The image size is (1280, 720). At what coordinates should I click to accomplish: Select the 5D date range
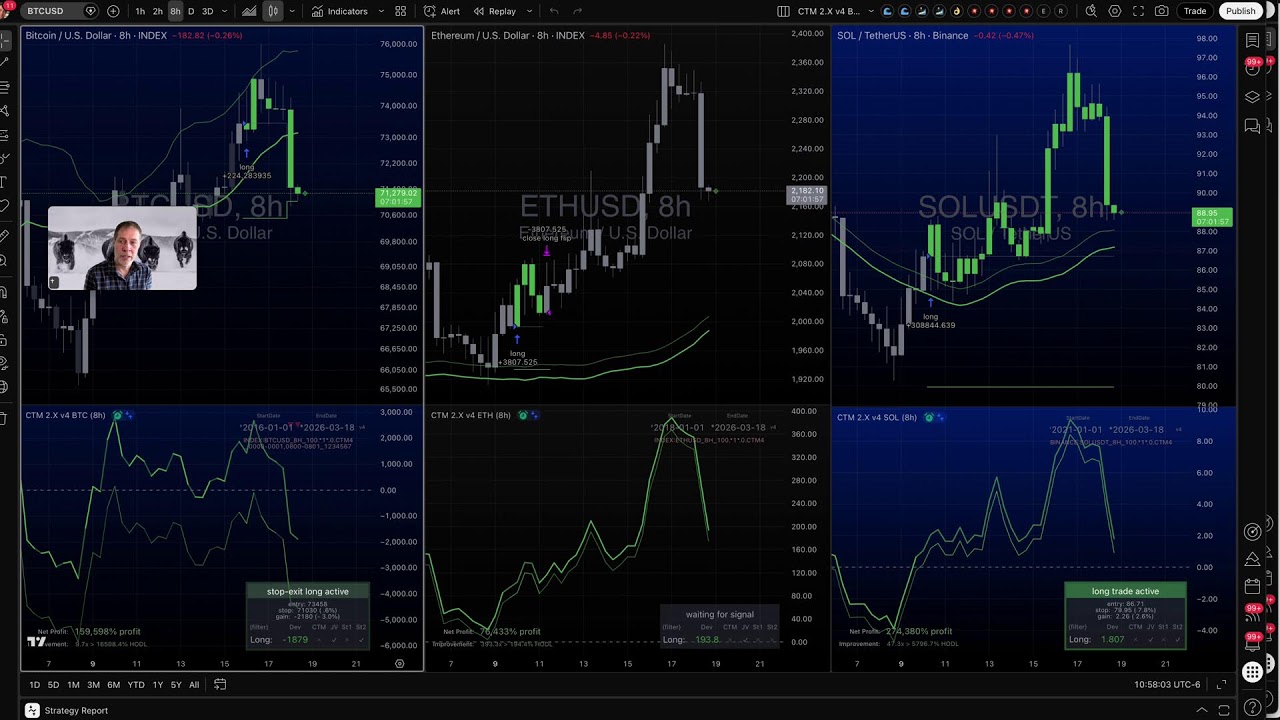tap(53, 685)
